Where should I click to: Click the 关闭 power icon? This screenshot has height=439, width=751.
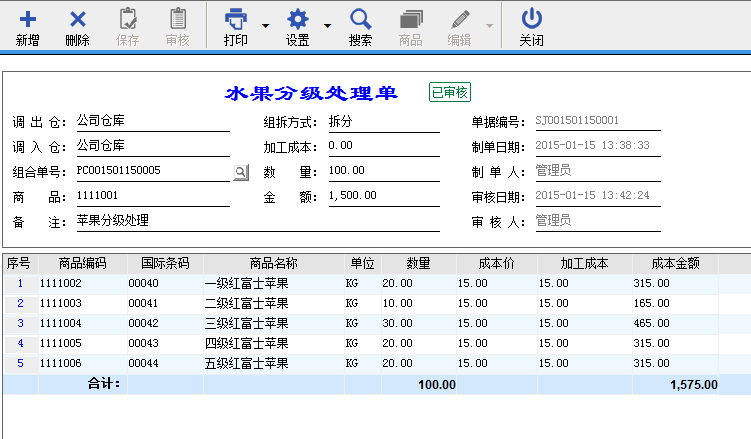(532, 19)
